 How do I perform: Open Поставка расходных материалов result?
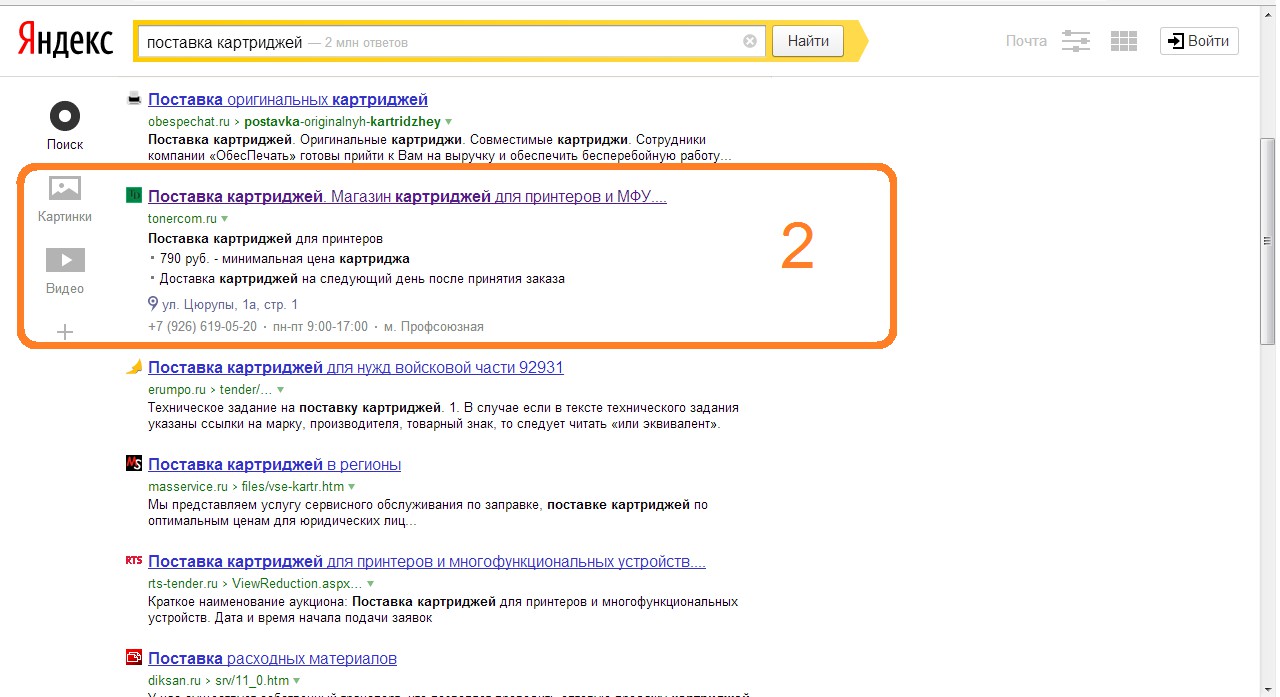point(272,659)
